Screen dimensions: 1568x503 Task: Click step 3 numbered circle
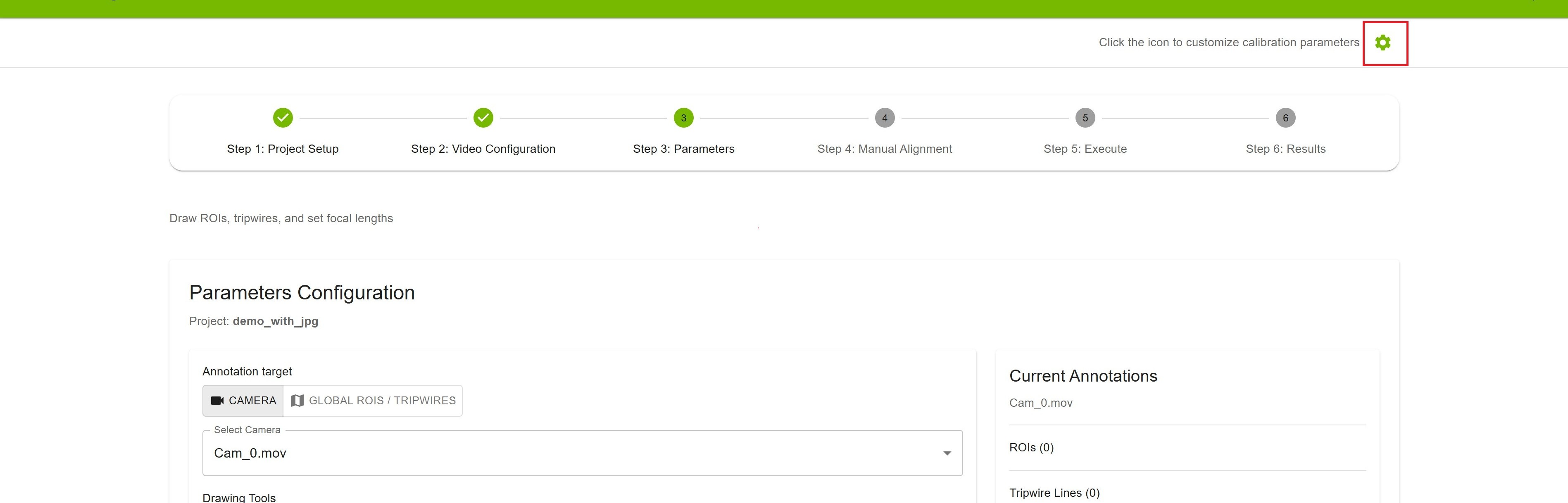(x=683, y=117)
